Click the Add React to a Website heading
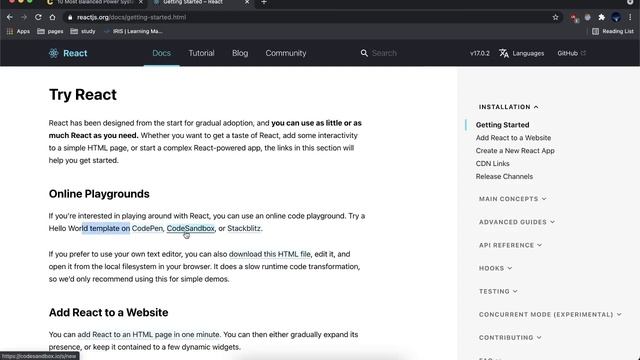The image size is (640, 360). pos(109,313)
